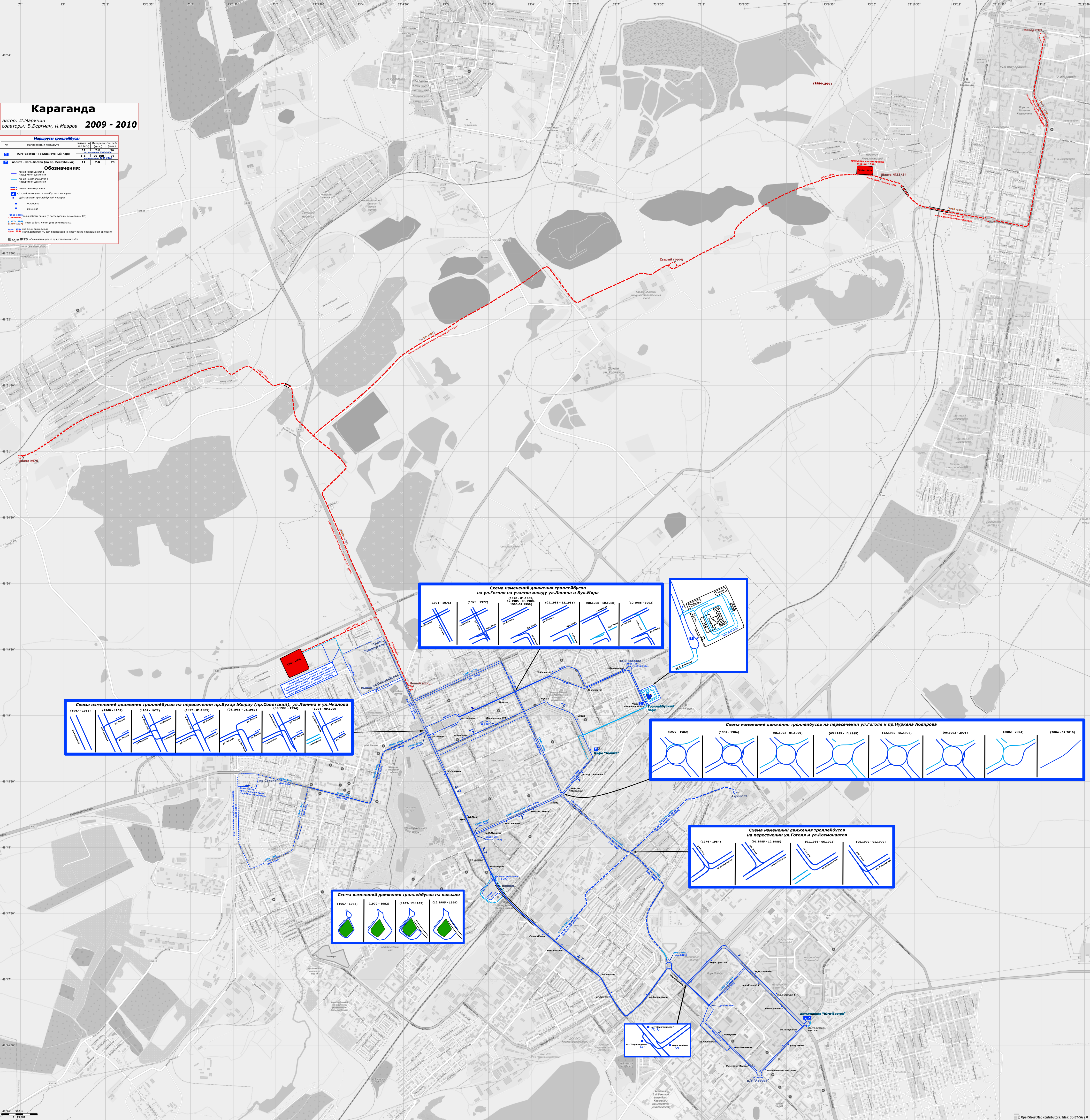Image resolution: width=1090 pixels, height=1120 pixels.
Task: Open the ул.Гоголя / ул.Ленина–Бул.Мира changes inset
Action: pos(541,616)
